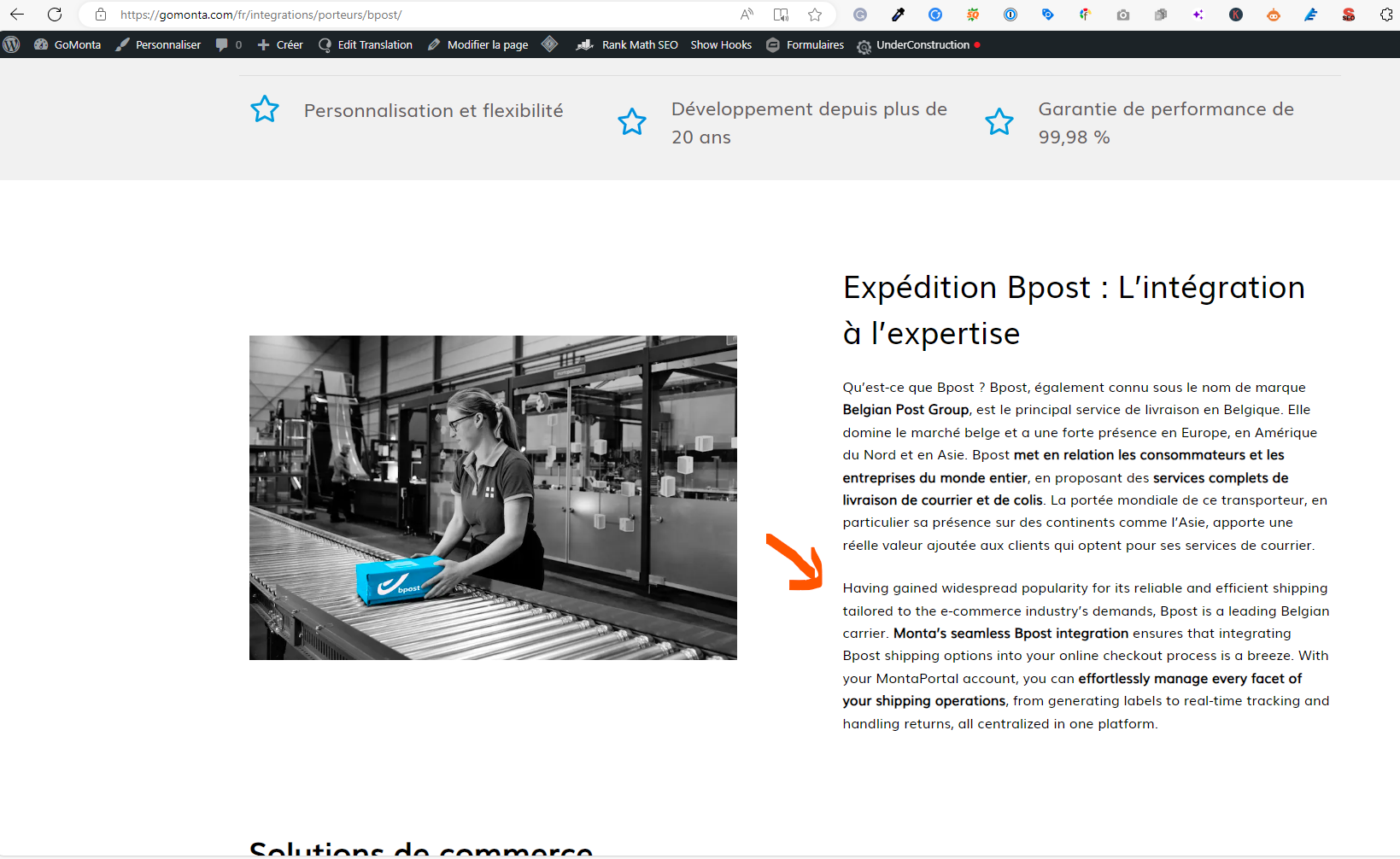Open the GoMonta site menu
This screenshot has height=859, width=1400.
click(67, 44)
